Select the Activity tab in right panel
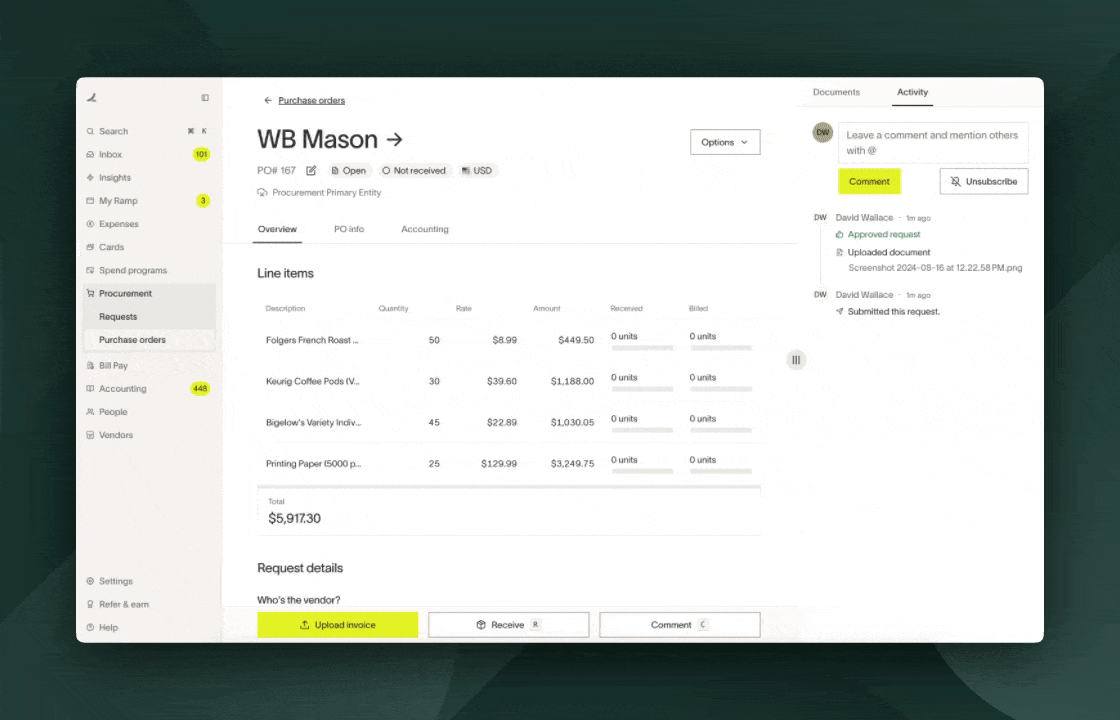Screen dimensions: 1120x720 [x=912, y=92]
